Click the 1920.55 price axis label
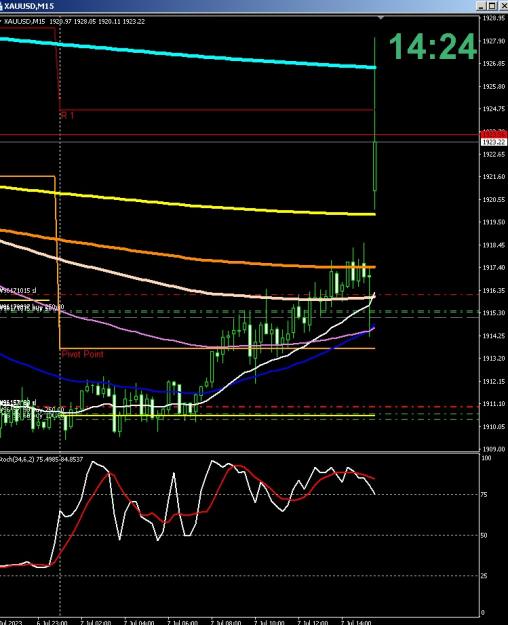 tap(494, 200)
